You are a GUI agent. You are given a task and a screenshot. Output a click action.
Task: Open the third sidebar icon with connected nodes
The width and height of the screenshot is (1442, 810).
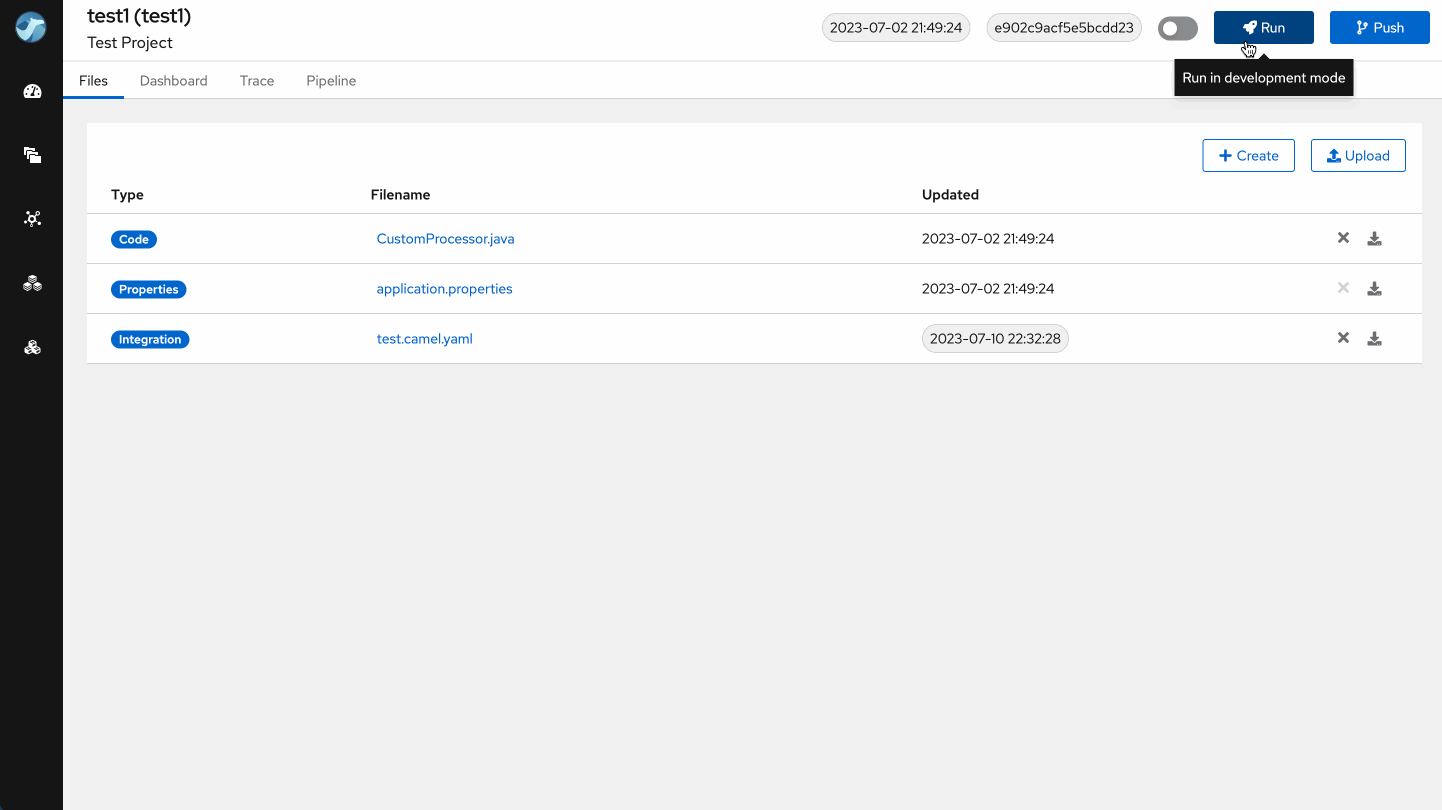[x=32, y=219]
